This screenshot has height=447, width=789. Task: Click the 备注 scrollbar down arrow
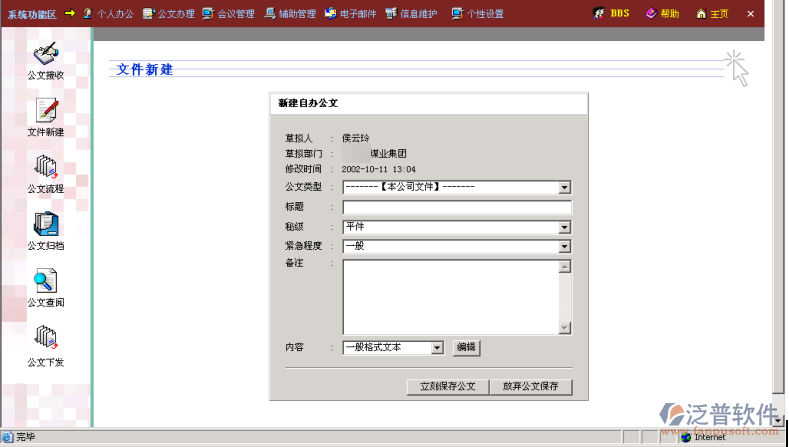click(565, 328)
